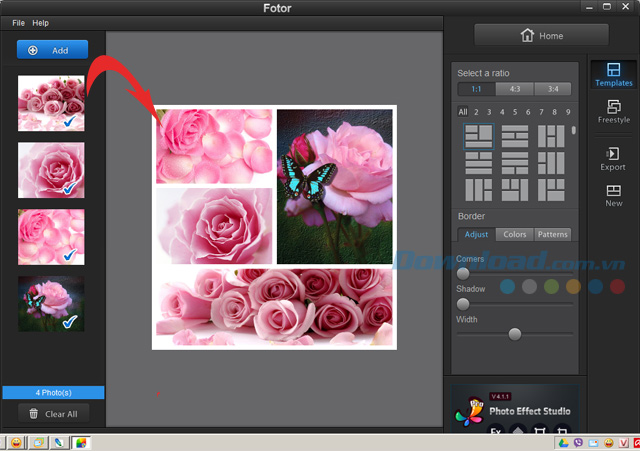Switch to Freestyle collage mode
This screenshot has width=640, height=451.
(x=613, y=112)
